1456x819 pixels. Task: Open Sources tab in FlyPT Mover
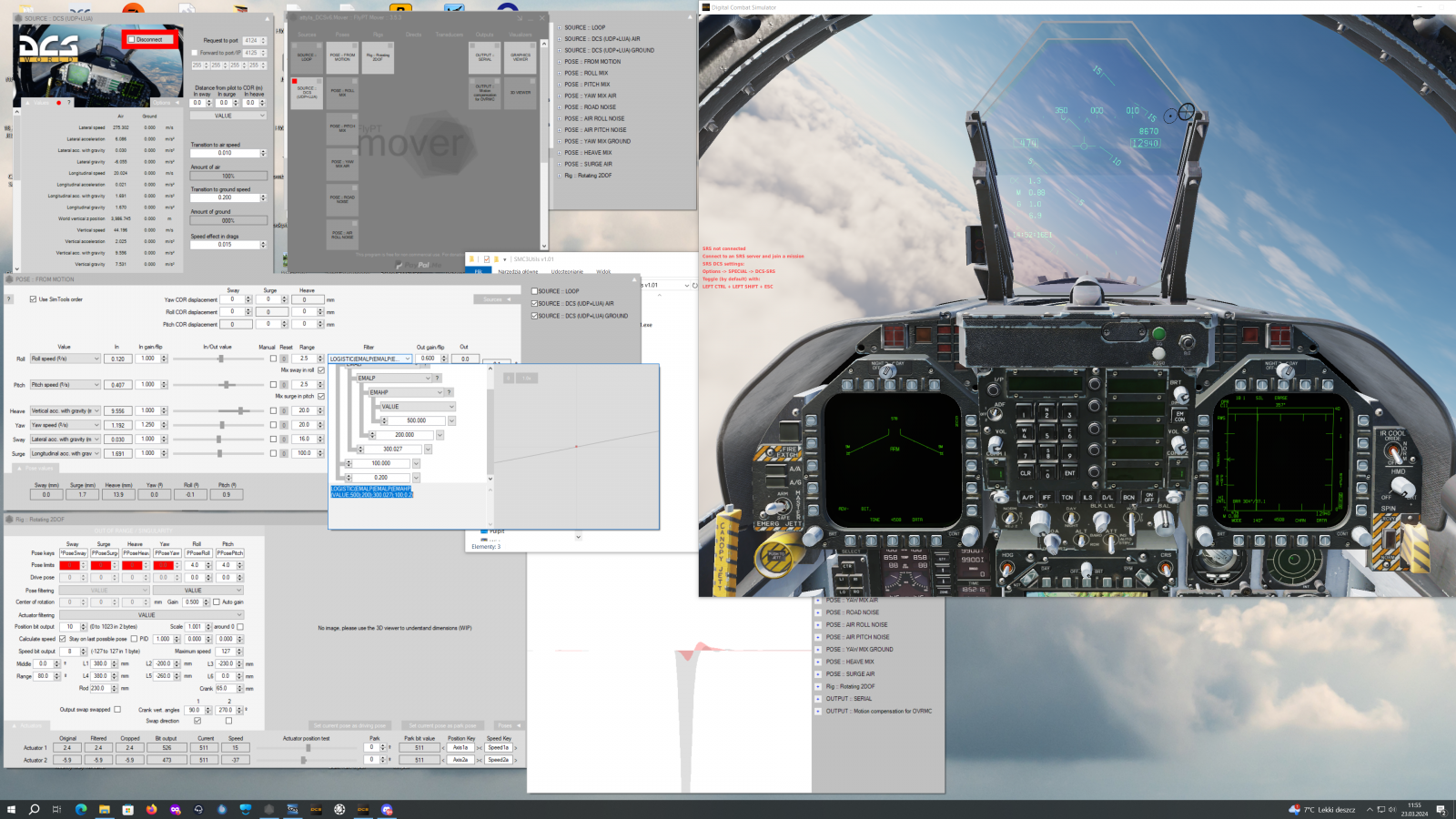click(x=307, y=35)
